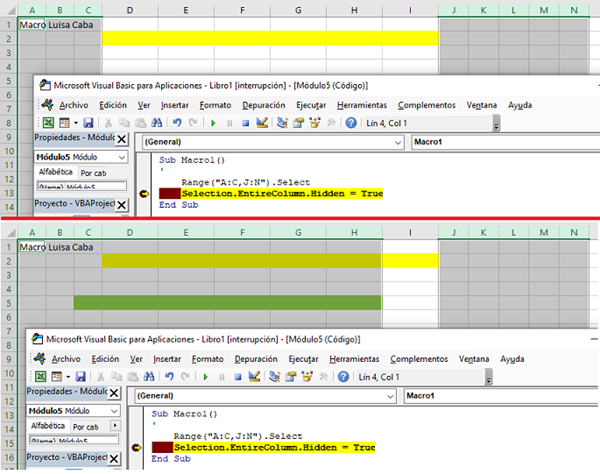Click yellow cell under column I in lower spreadsheet

click(x=410, y=261)
